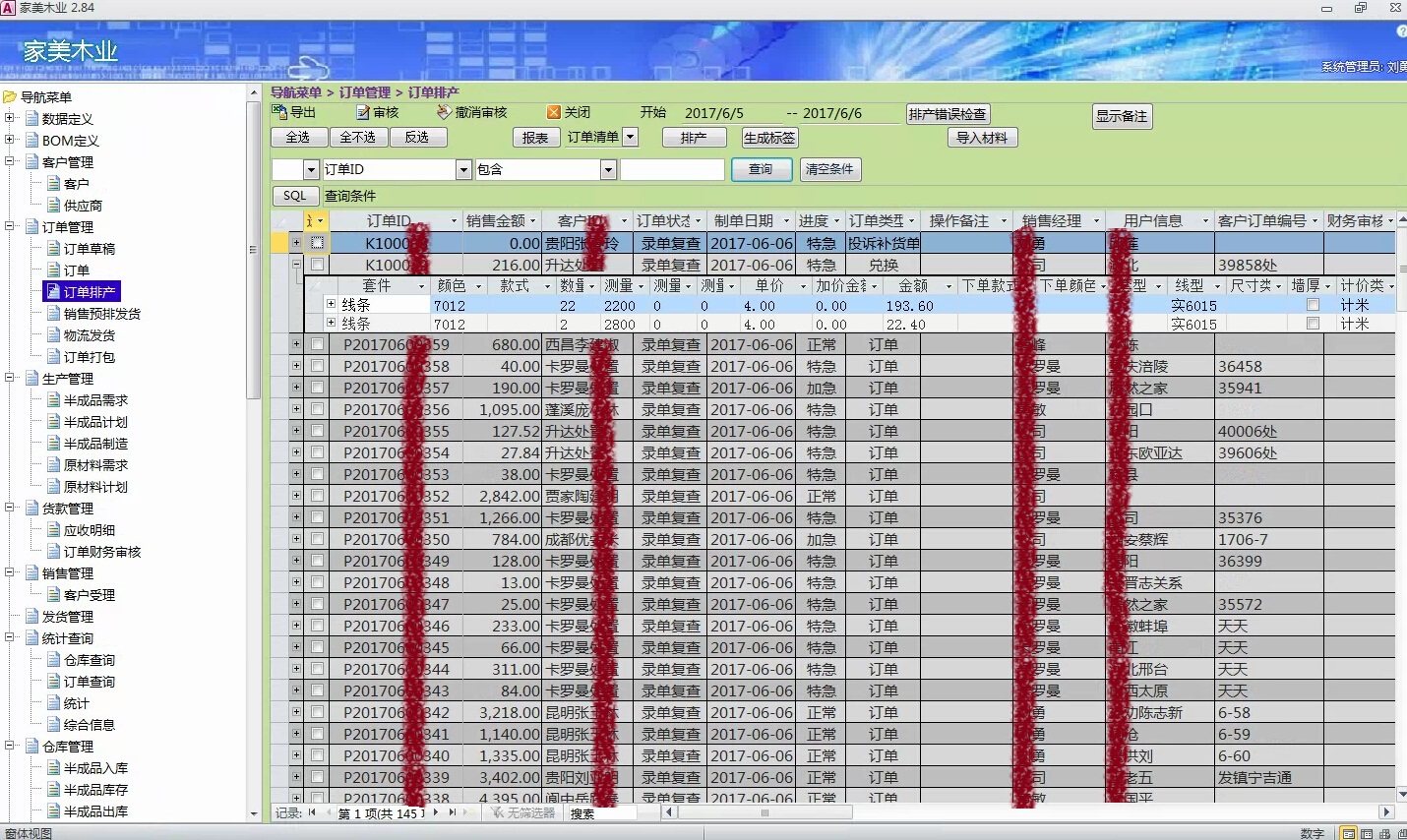
Task: Open 客户受理 in navigation tree
Action: [90, 595]
